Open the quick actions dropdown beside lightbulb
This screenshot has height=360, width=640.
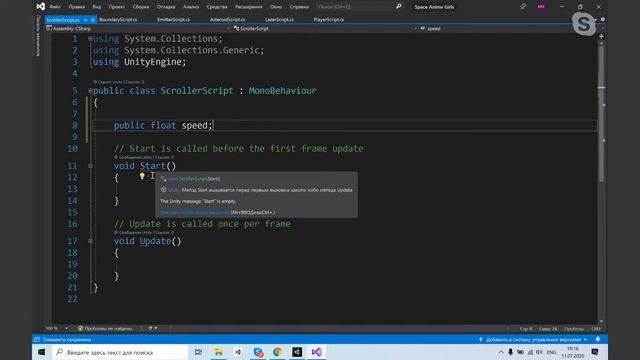(x=147, y=176)
